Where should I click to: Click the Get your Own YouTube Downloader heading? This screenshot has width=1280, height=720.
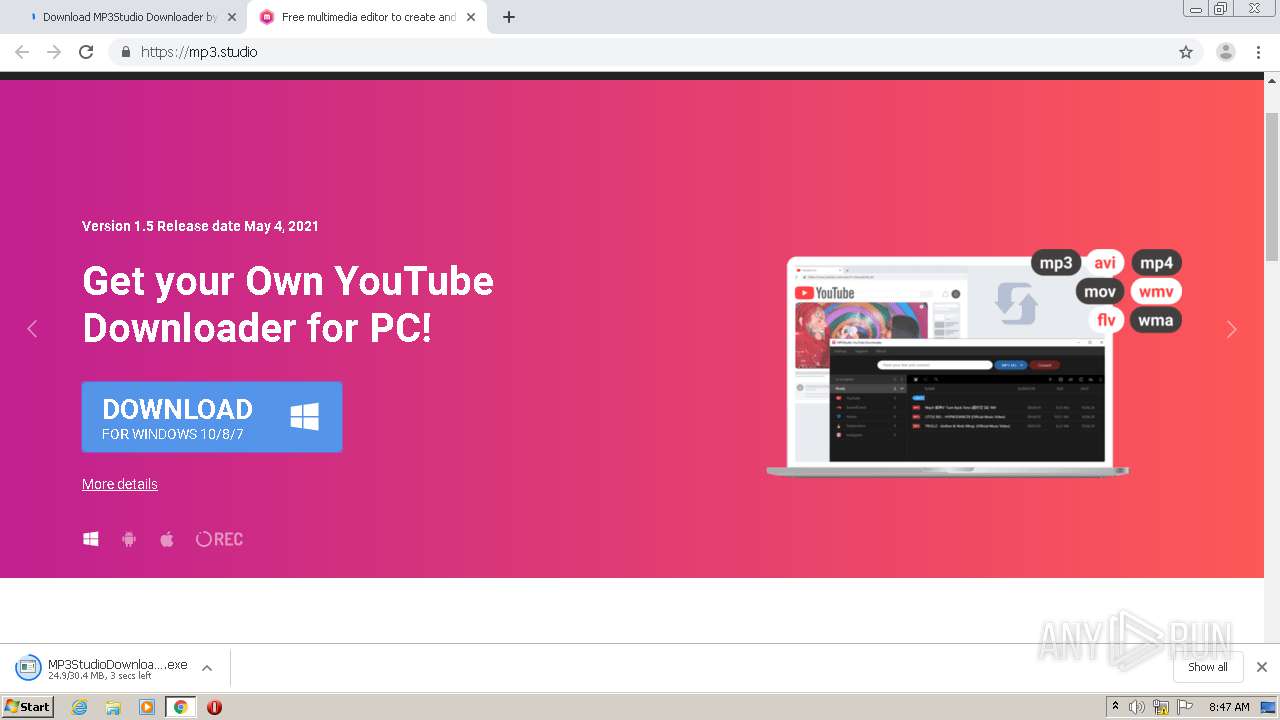[x=288, y=304]
